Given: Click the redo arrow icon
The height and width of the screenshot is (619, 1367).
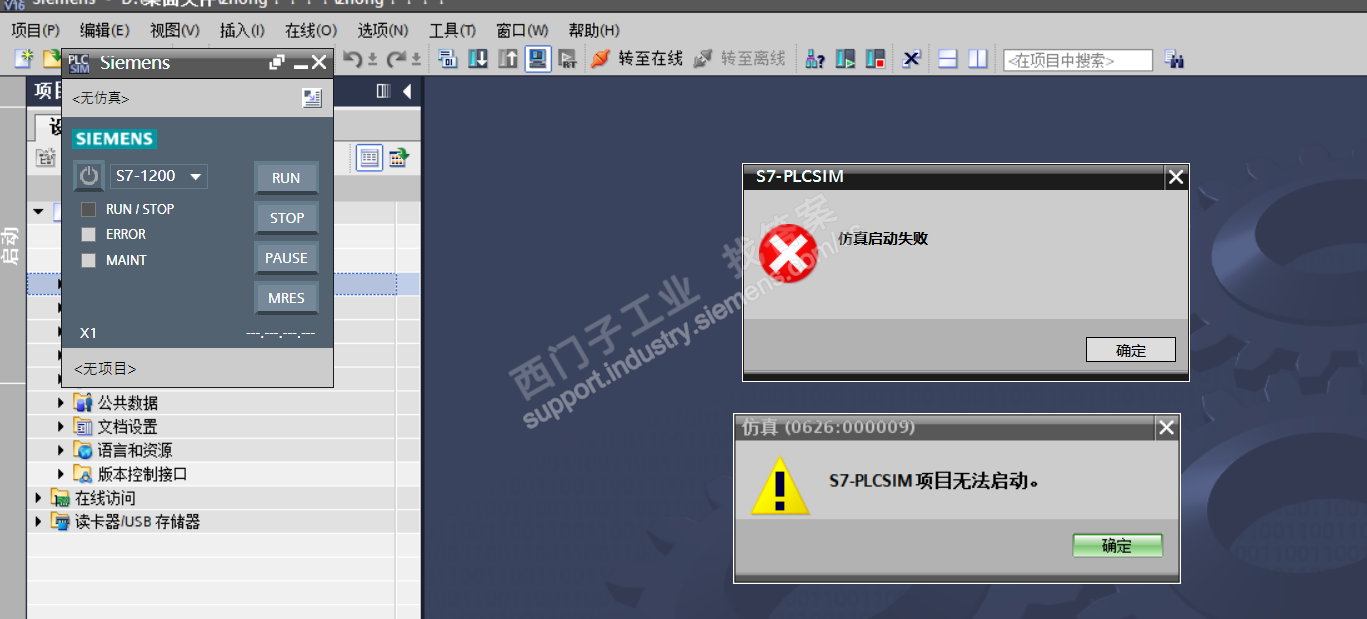Looking at the screenshot, I should 397,59.
